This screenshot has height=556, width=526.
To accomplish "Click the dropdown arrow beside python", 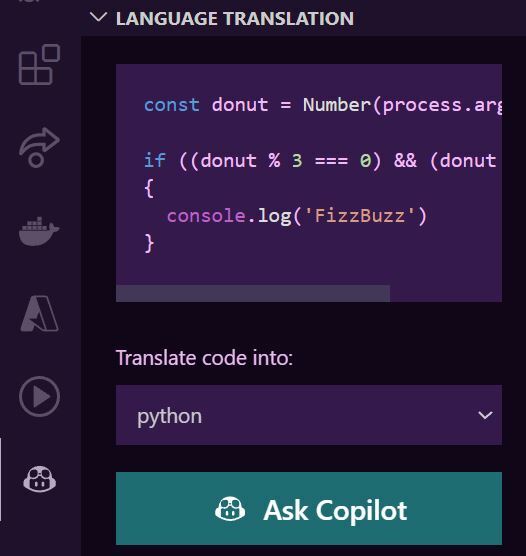I will coord(485,415).
